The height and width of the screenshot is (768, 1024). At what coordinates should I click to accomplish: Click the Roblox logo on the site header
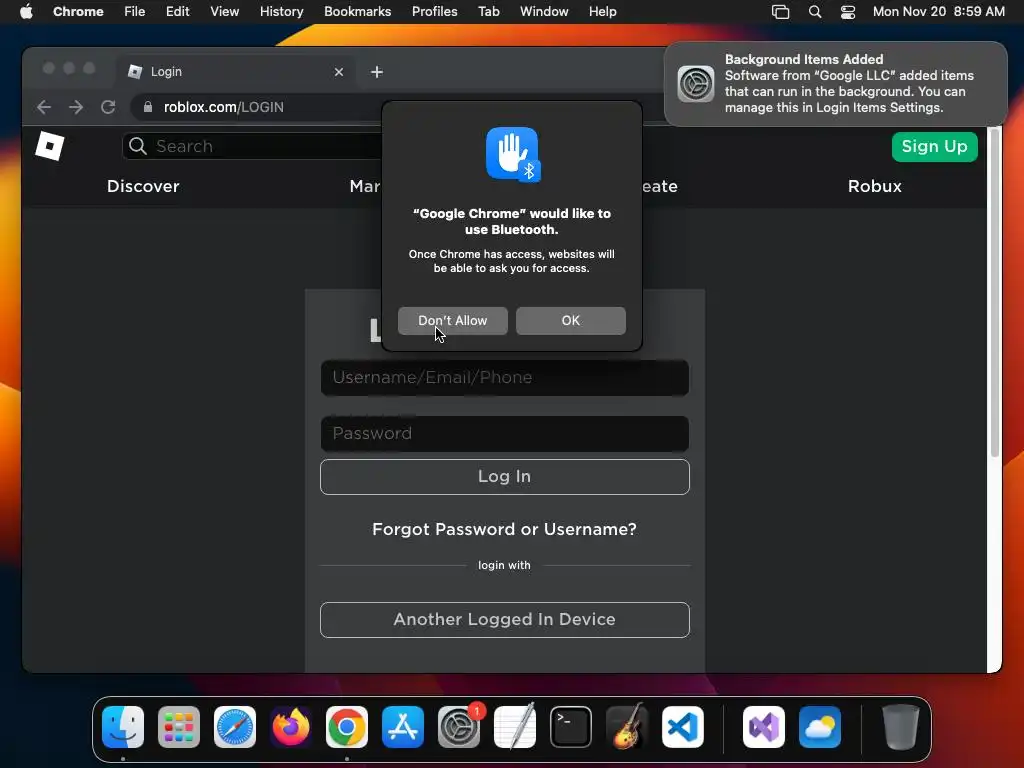pos(50,146)
